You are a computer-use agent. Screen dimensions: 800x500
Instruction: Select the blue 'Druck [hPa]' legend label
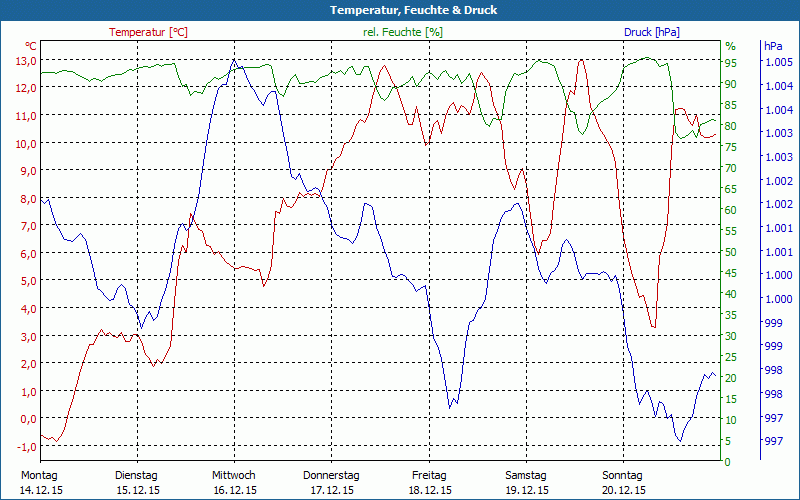pyautogui.click(x=651, y=32)
